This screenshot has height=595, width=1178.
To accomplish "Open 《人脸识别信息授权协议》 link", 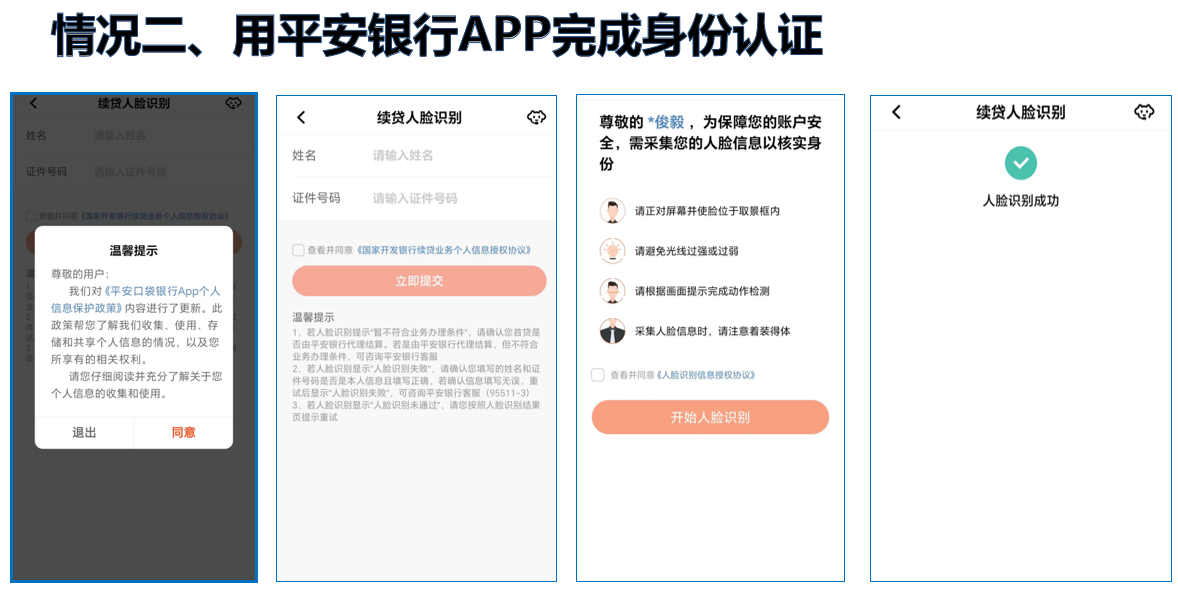I will [x=706, y=375].
